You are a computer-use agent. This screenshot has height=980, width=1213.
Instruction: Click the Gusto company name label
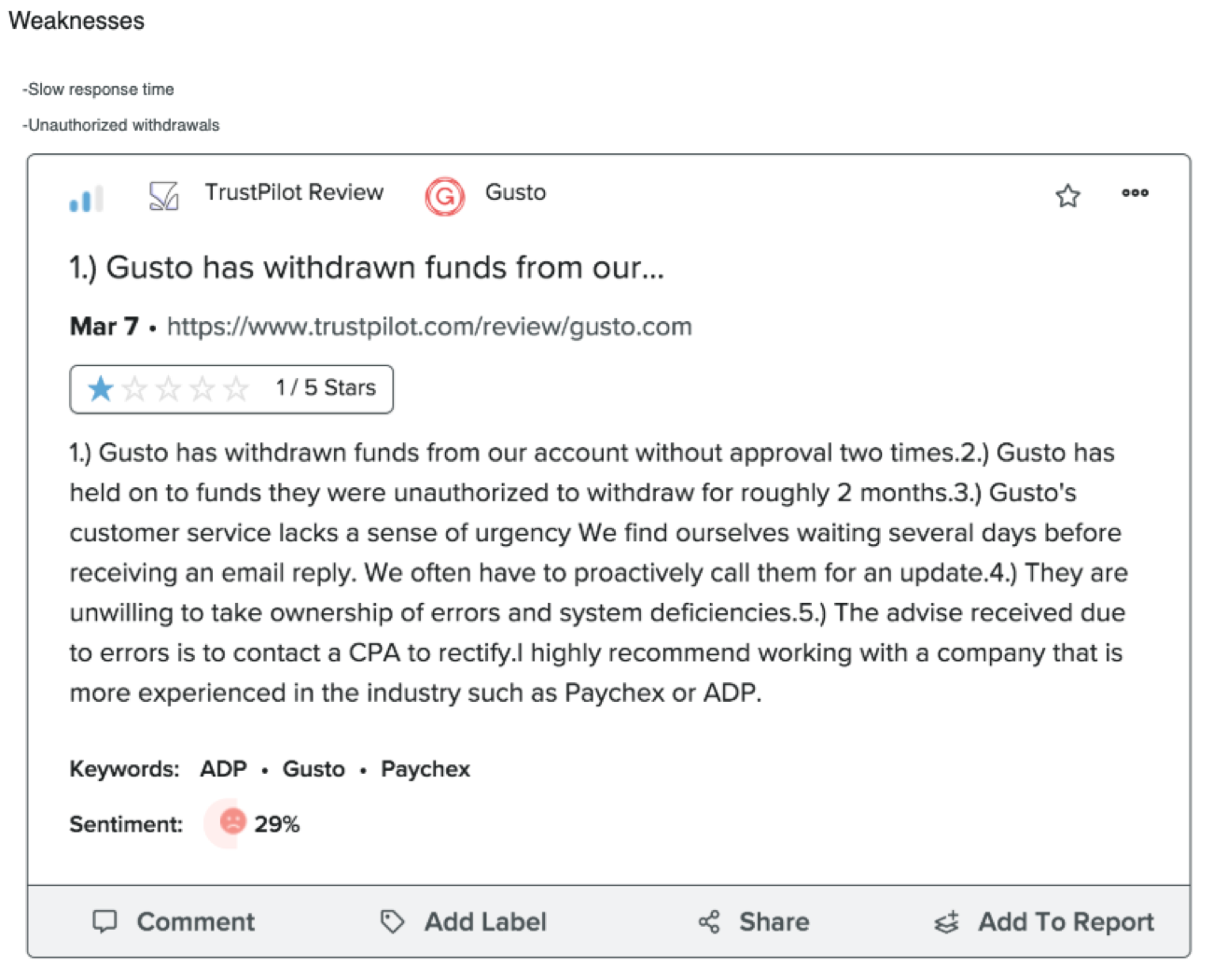(515, 192)
